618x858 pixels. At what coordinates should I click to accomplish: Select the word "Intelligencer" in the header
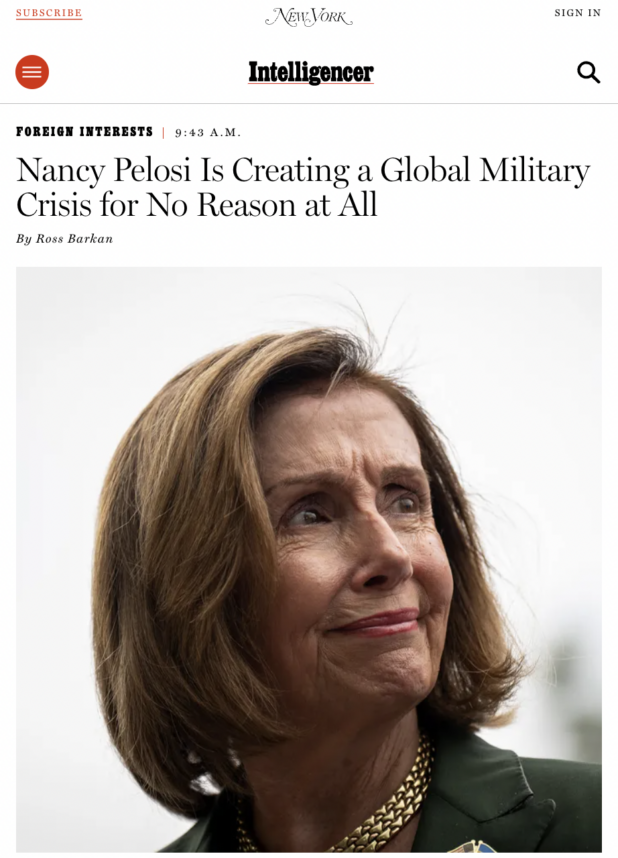(311, 72)
